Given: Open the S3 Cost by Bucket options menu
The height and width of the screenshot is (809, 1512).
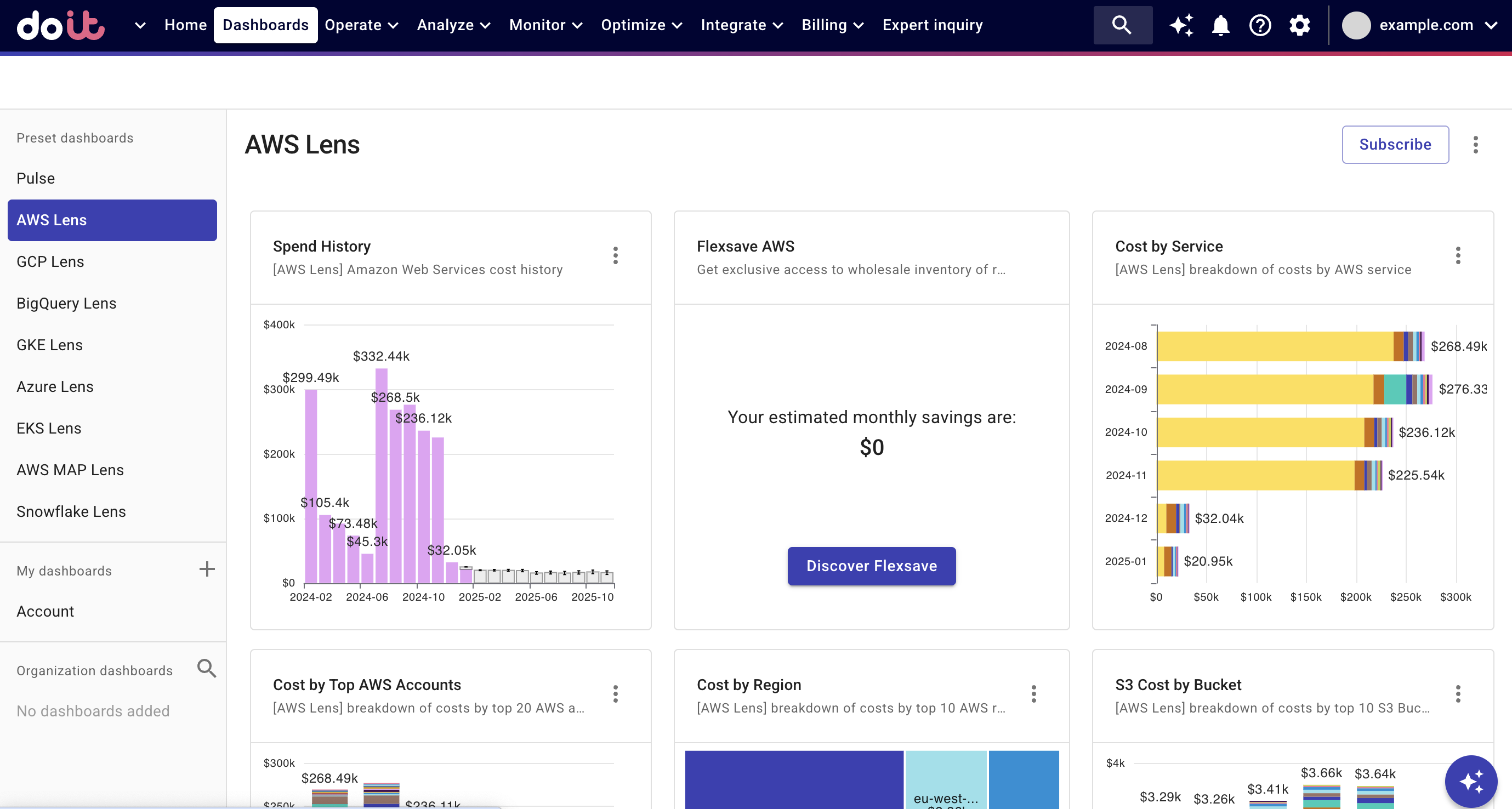Looking at the screenshot, I should point(1458,694).
